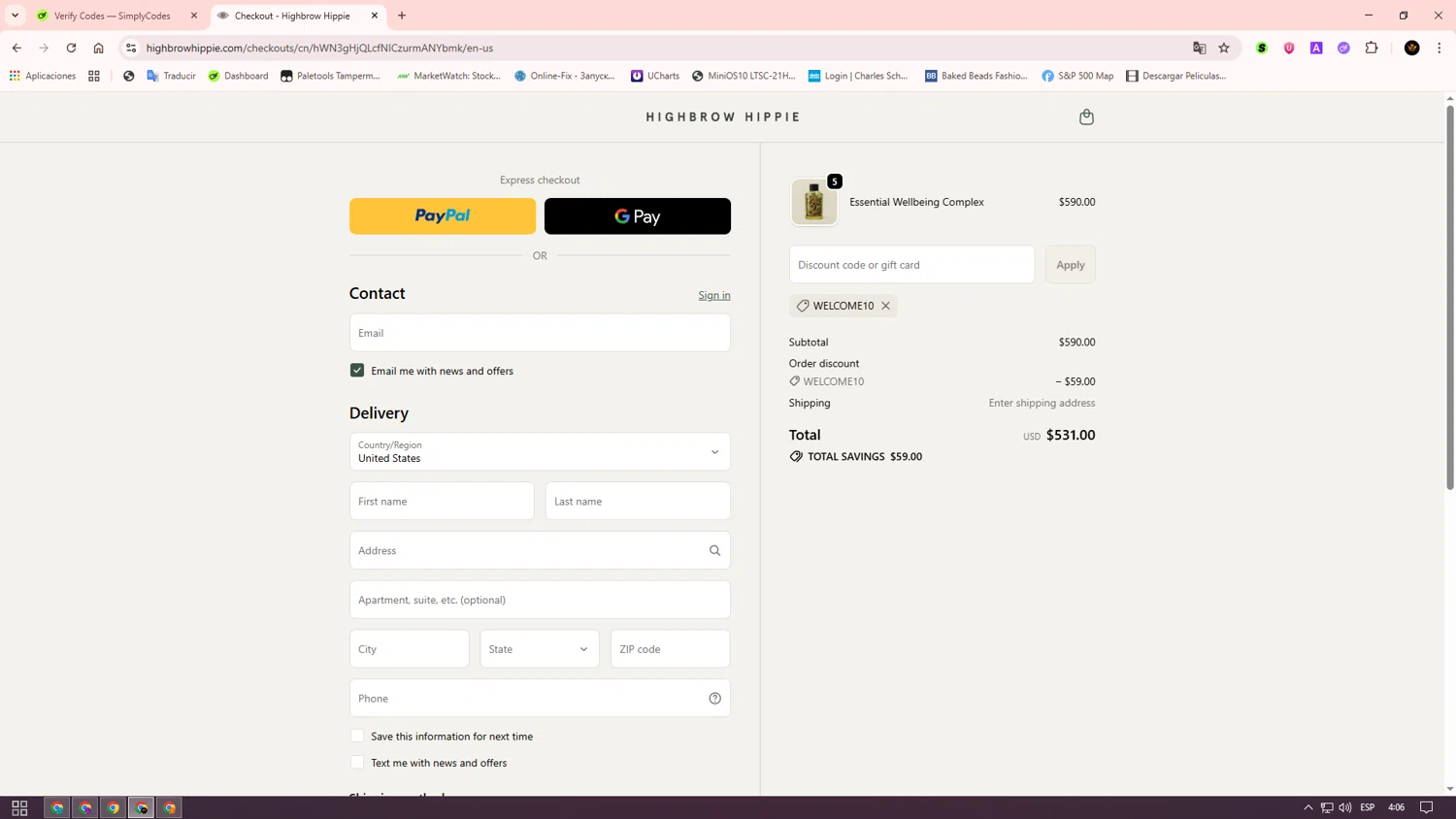Image resolution: width=1456 pixels, height=819 pixels.
Task: Check Save this information for next time
Action: pyautogui.click(x=357, y=737)
